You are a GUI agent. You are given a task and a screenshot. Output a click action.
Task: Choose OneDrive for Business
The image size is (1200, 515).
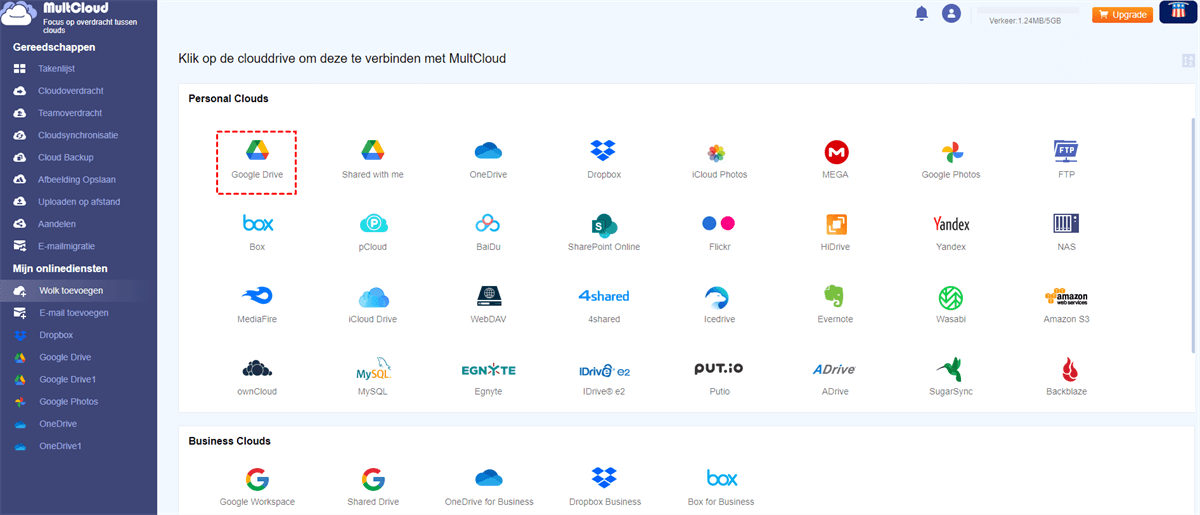(x=488, y=486)
